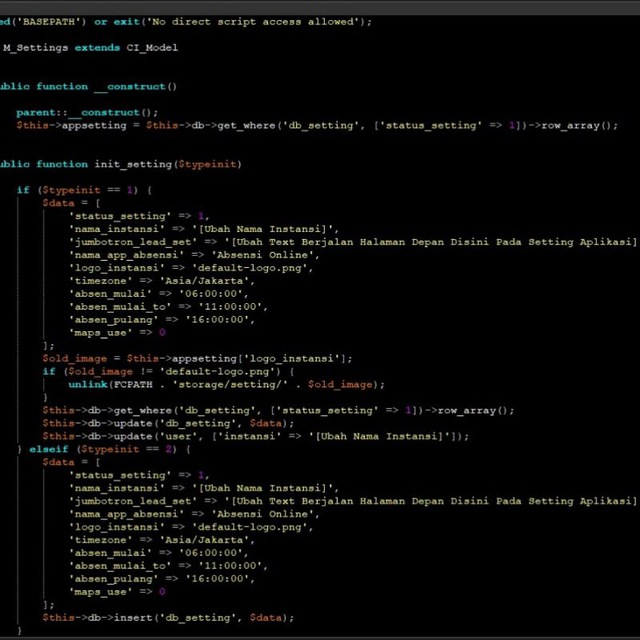640x640 pixels.
Task: Click the insert('db_setting' statement
Action: pyautogui.click(x=168, y=618)
